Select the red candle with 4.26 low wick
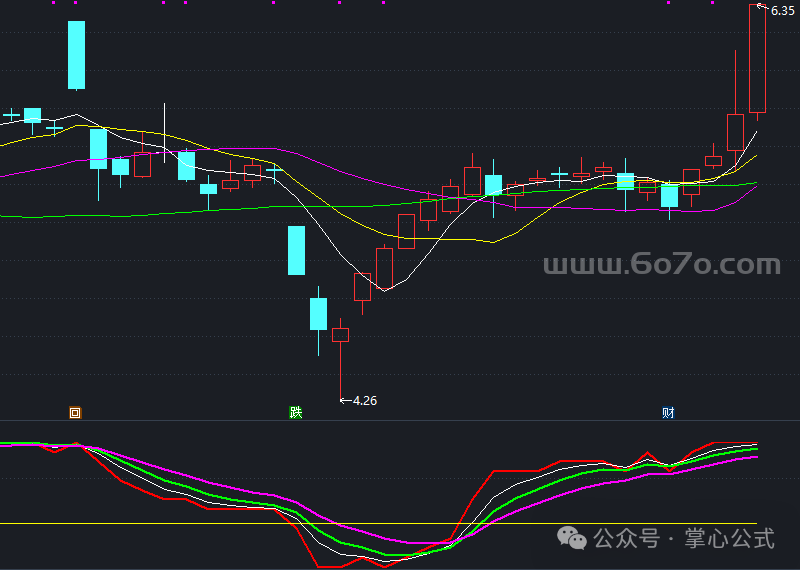The width and height of the screenshot is (800, 570). pos(340,335)
